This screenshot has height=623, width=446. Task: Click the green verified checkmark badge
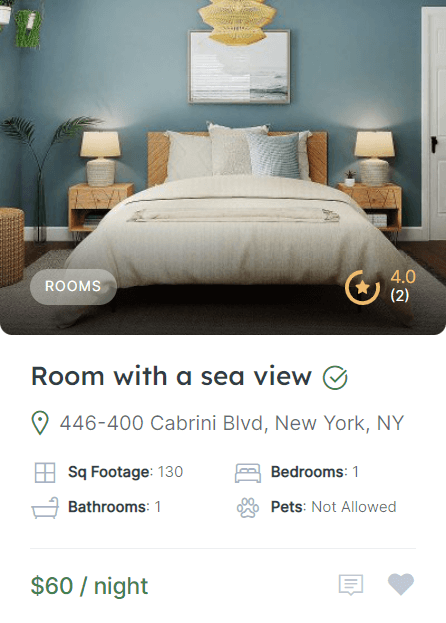[335, 377]
